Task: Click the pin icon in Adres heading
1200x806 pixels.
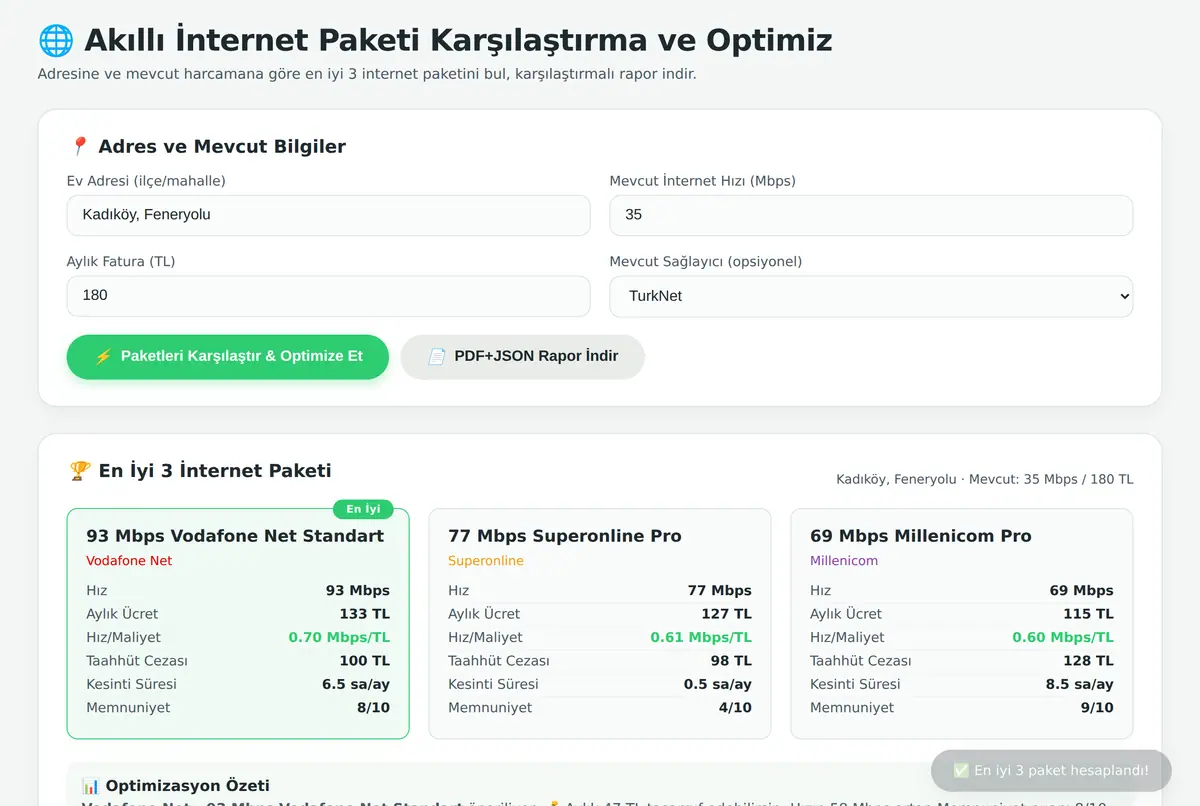Action: [80, 146]
